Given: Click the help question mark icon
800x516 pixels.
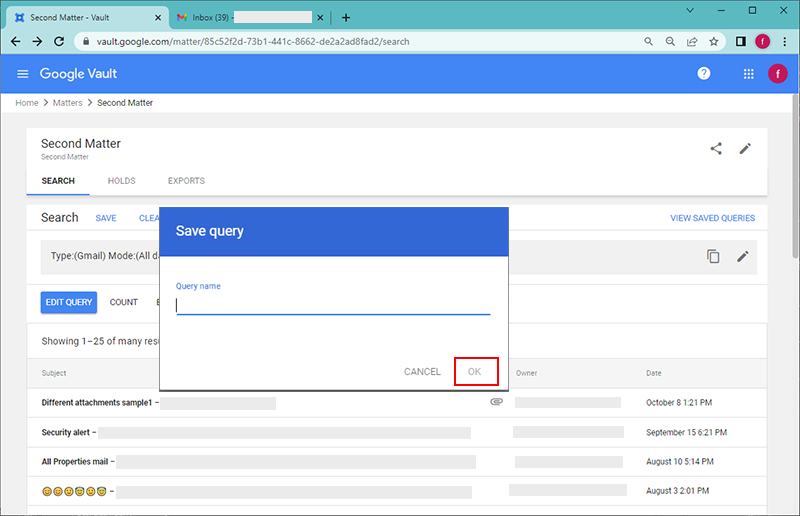Looking at the screenshot, I should click(704, 74).
